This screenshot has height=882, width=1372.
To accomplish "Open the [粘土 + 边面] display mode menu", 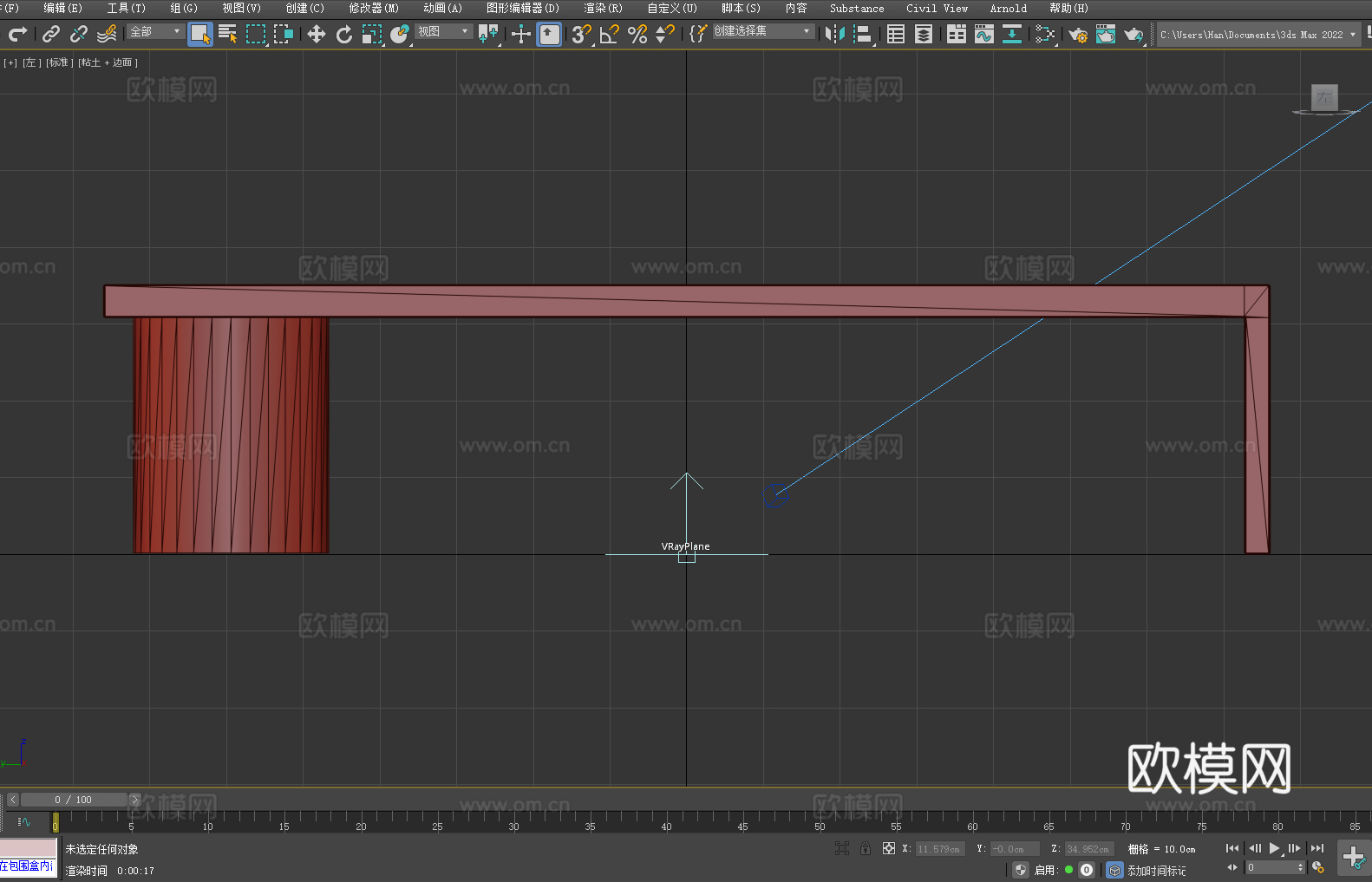I will (108, 62).
